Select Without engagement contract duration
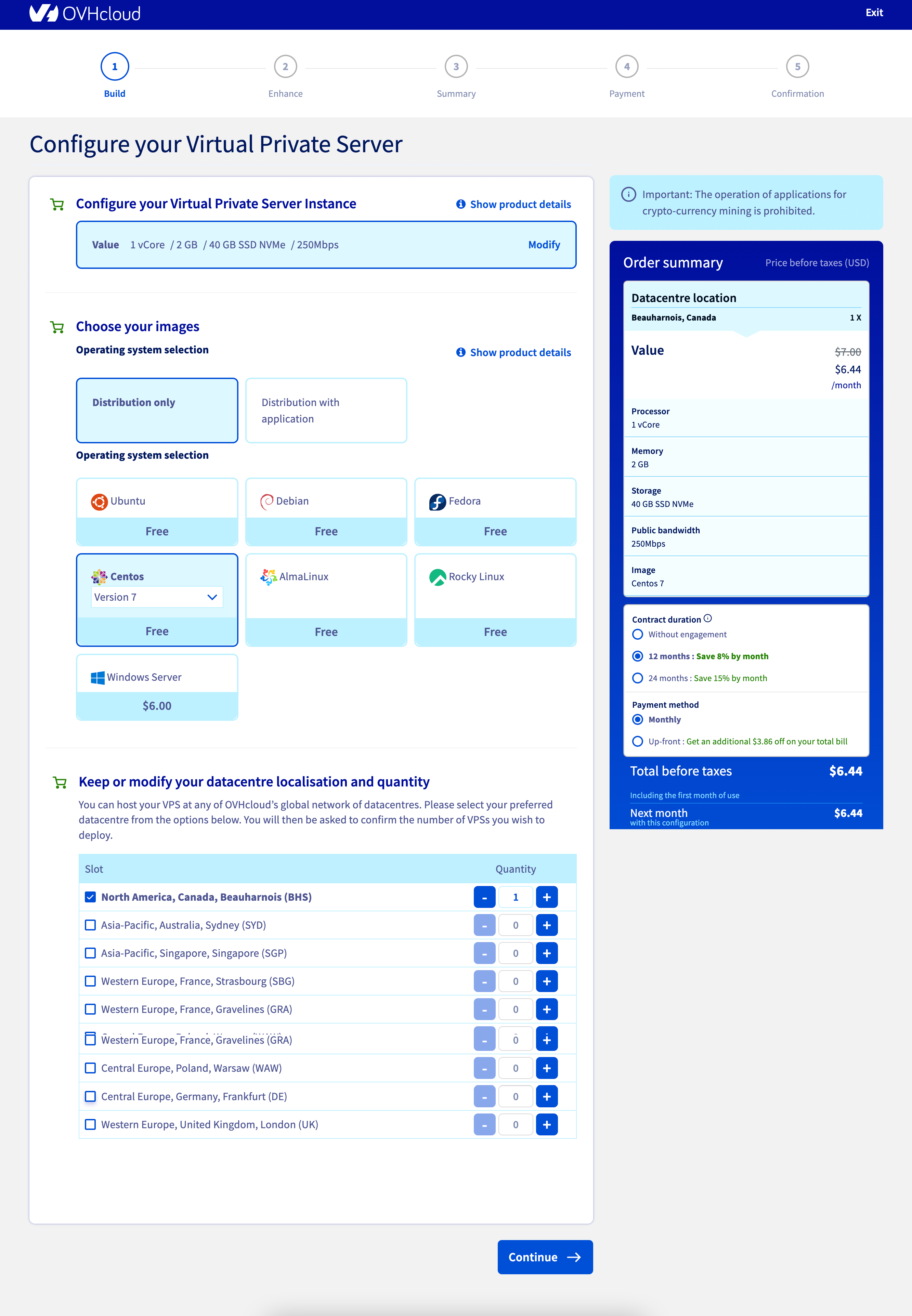912x1316 pixels. 638,634
